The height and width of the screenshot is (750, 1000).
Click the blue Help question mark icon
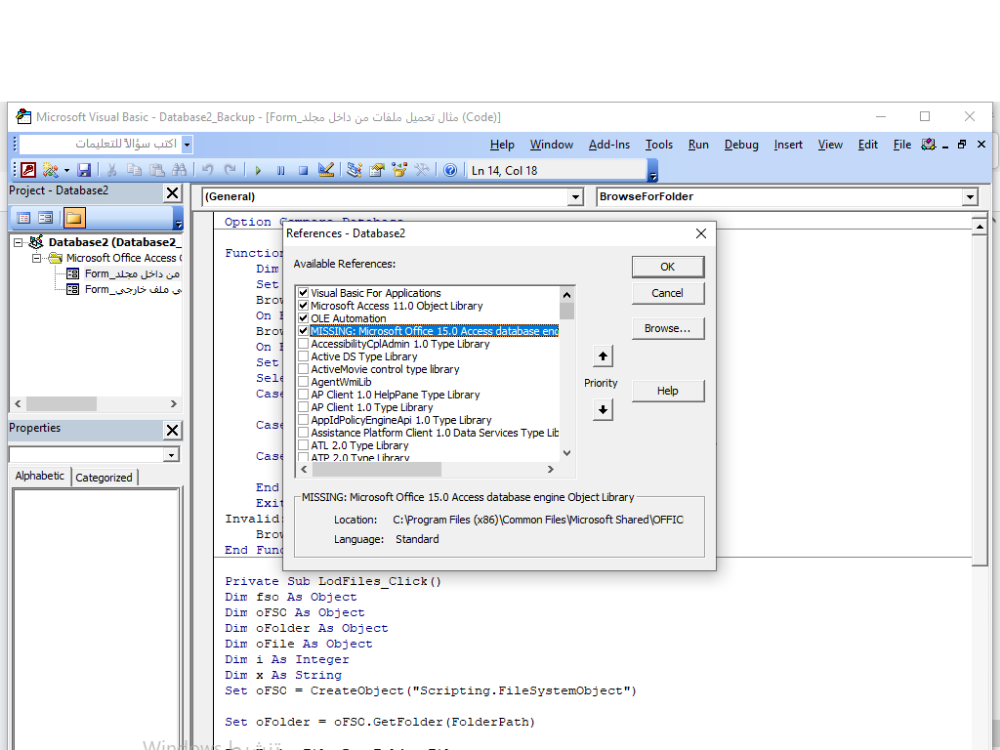click(x=450, y=170)
